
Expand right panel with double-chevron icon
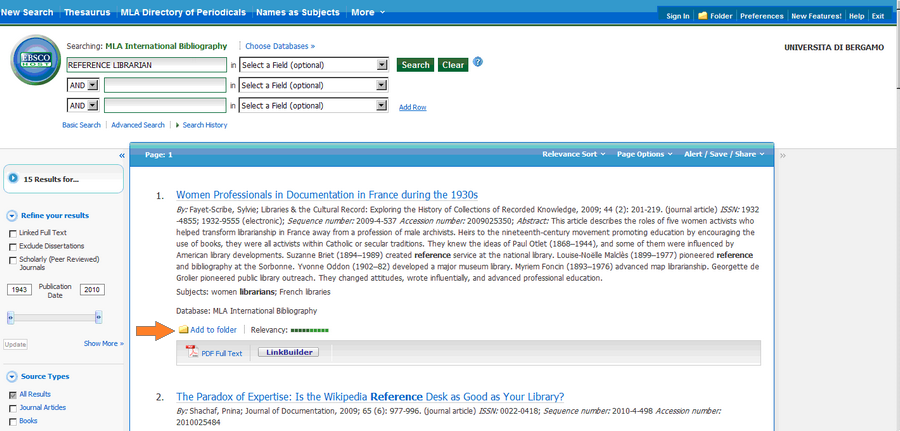click(x=782, y=156)
